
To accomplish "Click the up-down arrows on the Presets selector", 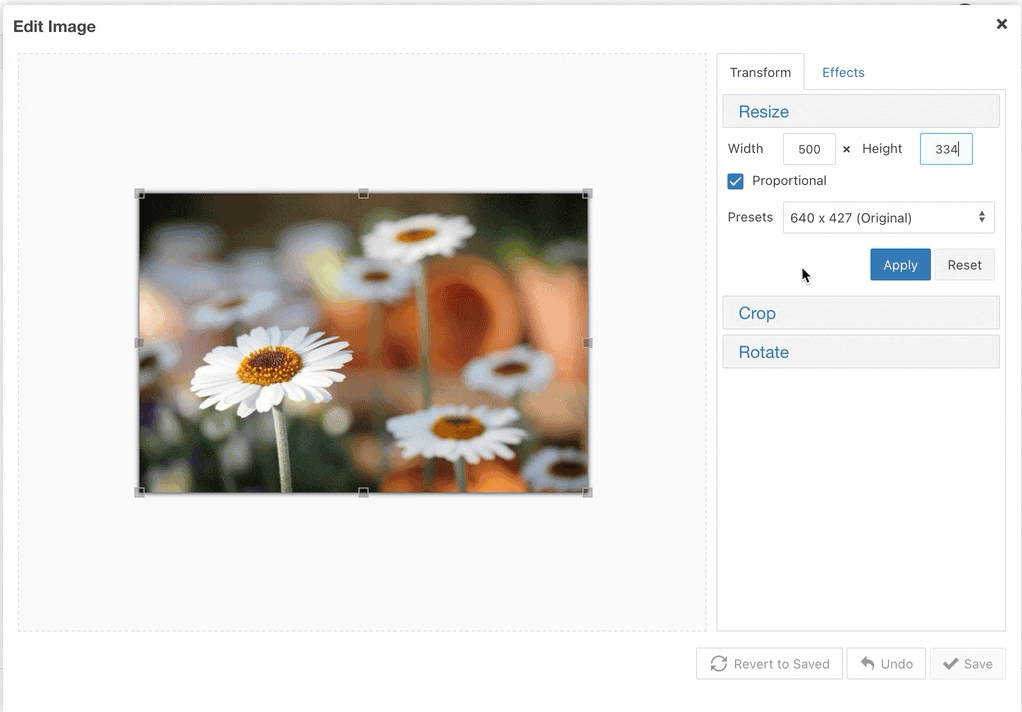I will pos(983,217).
